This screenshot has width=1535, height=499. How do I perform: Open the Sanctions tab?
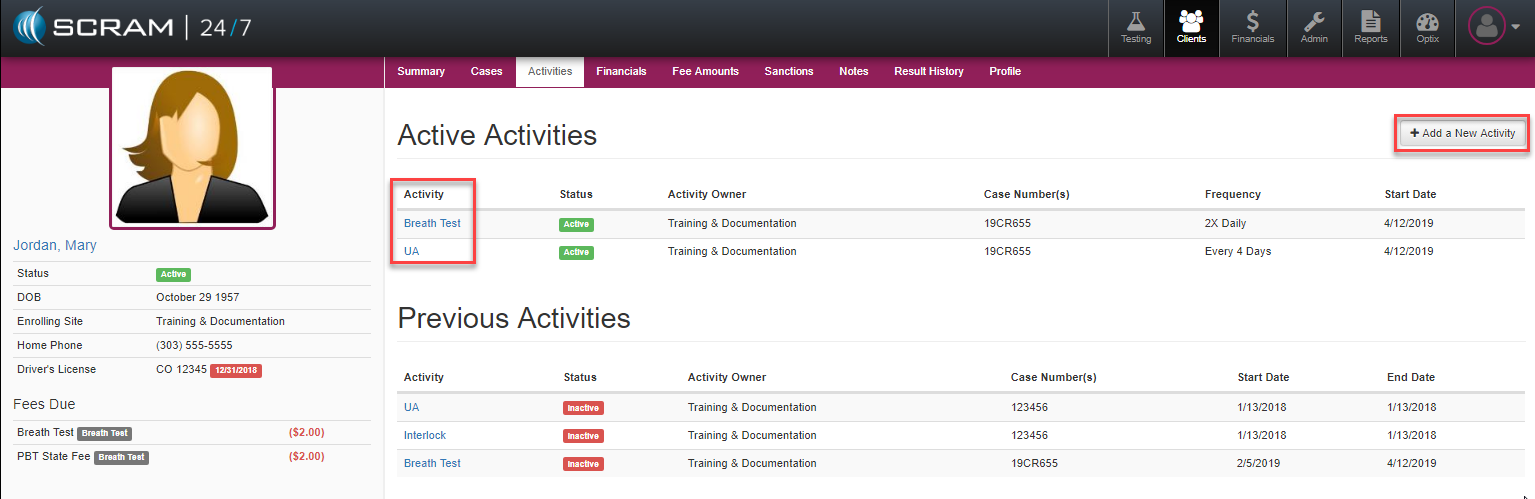pyautogui.click(x=788, y=72)
